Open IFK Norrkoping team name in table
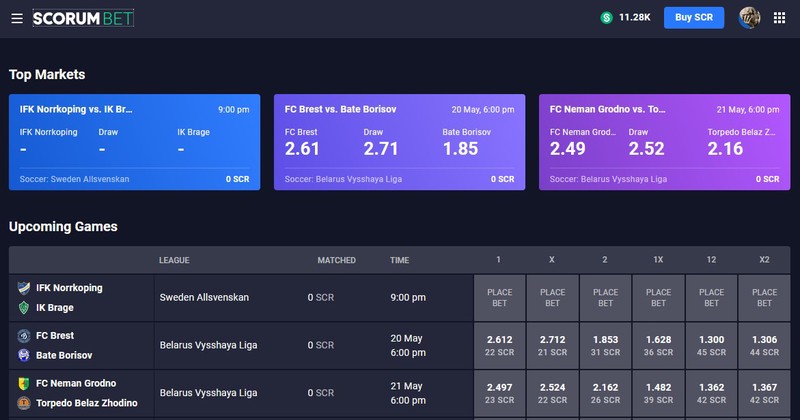 tap(69, 288)
